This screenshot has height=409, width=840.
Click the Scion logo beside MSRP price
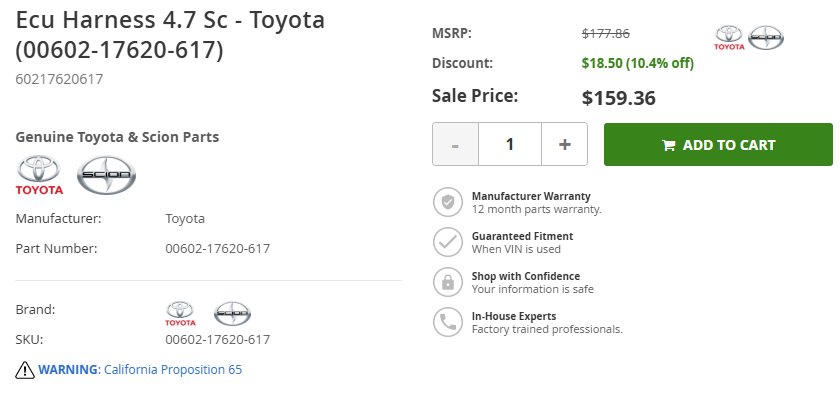pos(766,38)
